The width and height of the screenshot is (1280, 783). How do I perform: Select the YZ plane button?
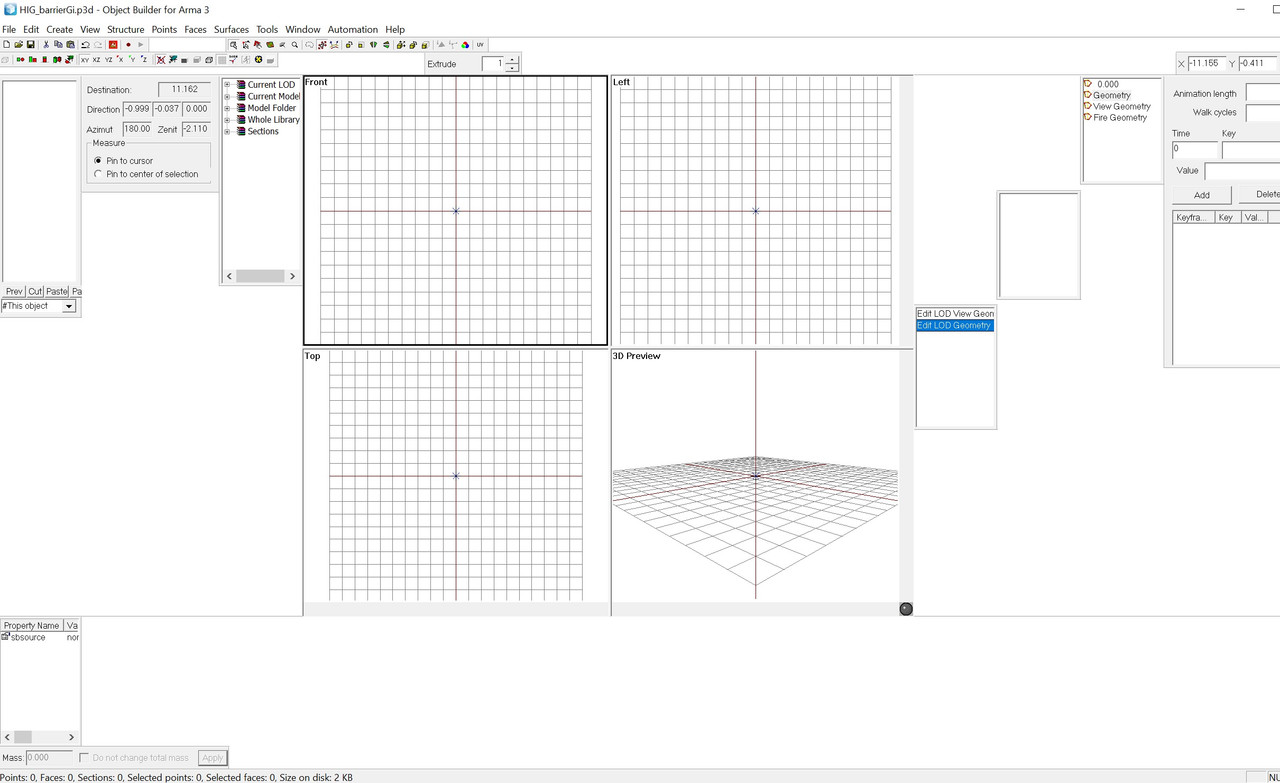[109, 60]
